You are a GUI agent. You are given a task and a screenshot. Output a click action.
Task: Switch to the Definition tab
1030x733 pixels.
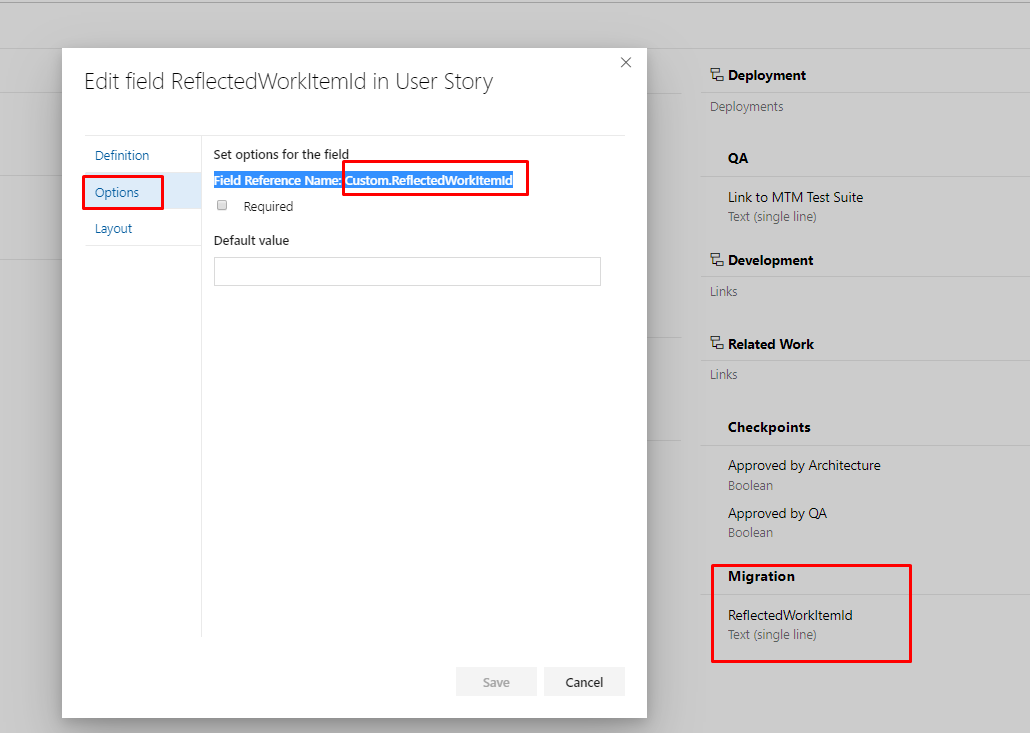click(121, 155)
